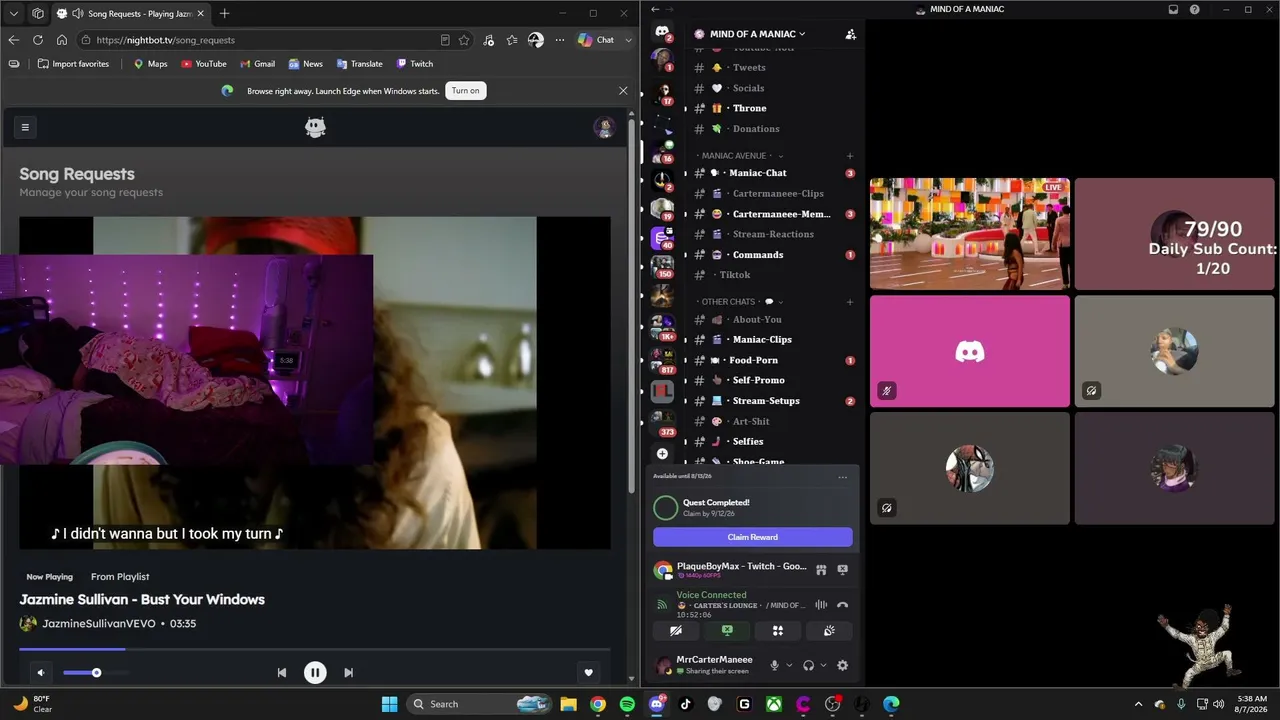Mute the Discord microphone
This screenshot has height=720, width=1280.
[774, 665]
